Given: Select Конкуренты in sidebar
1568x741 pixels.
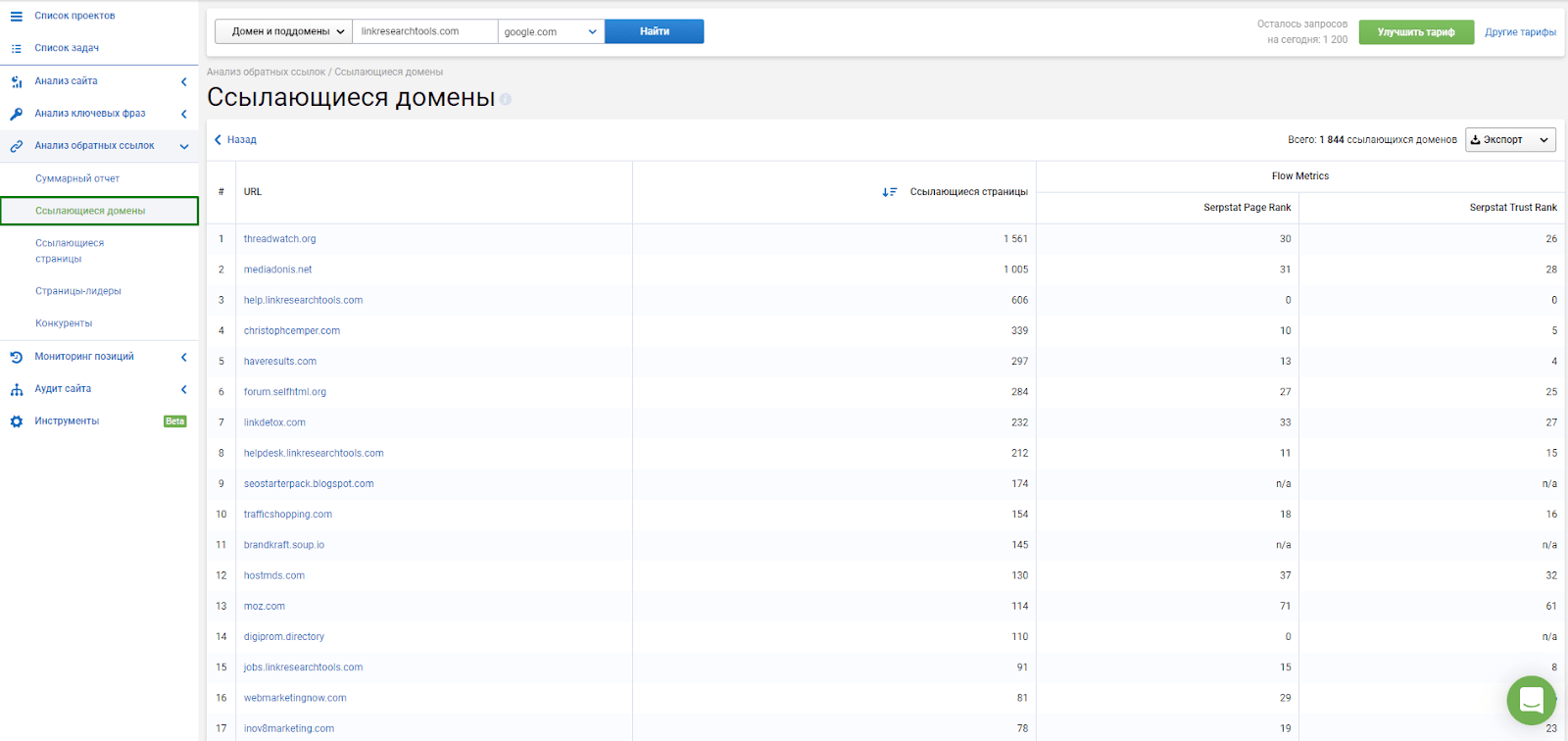Looking at the screenshot, I should [64, 323].
